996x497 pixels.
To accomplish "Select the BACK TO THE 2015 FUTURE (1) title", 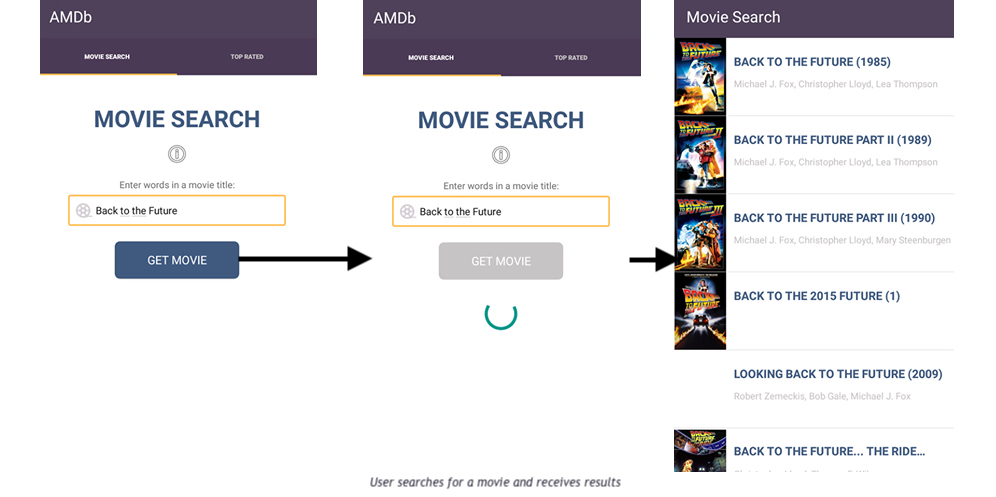I will click(x=816, y=296).
